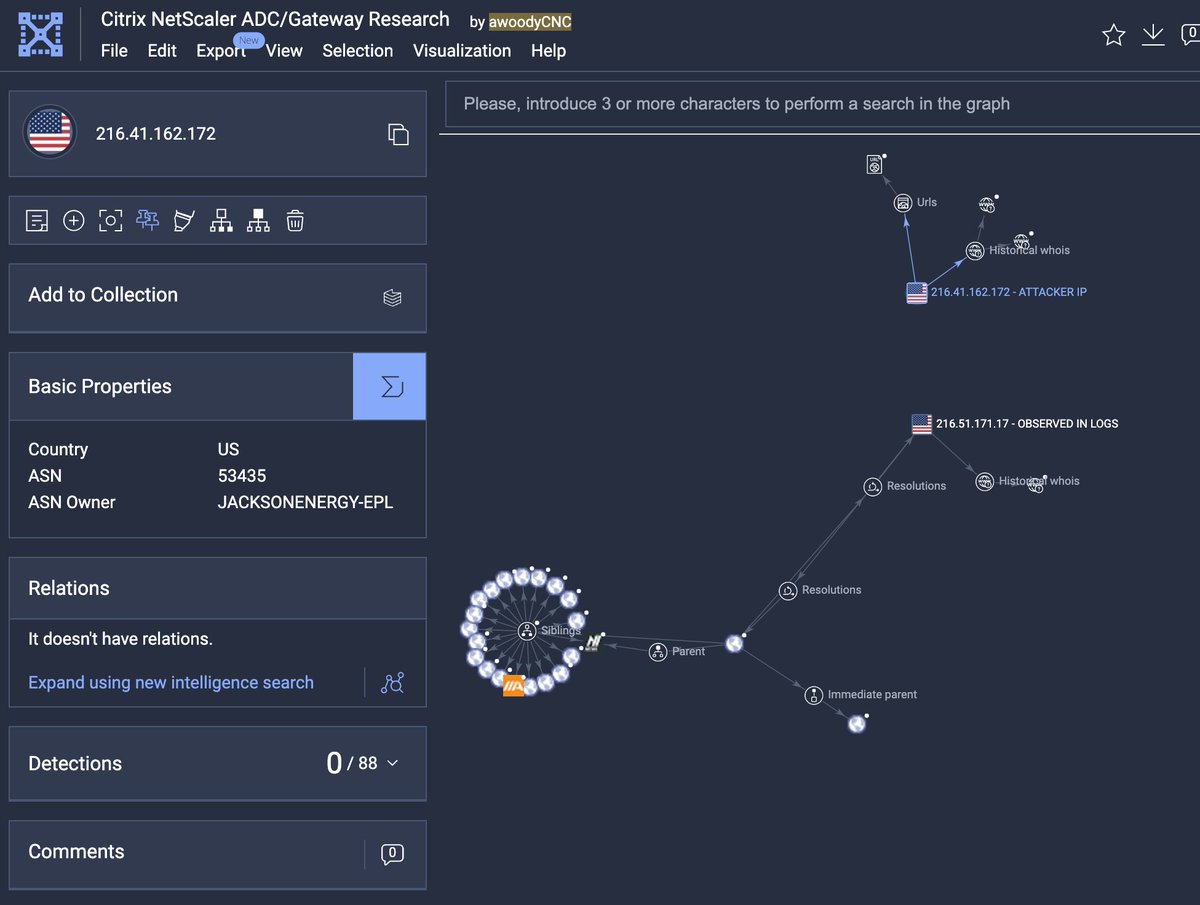
Task: Click the US flag avatar in header panel
Action: (x=50, y=132)
